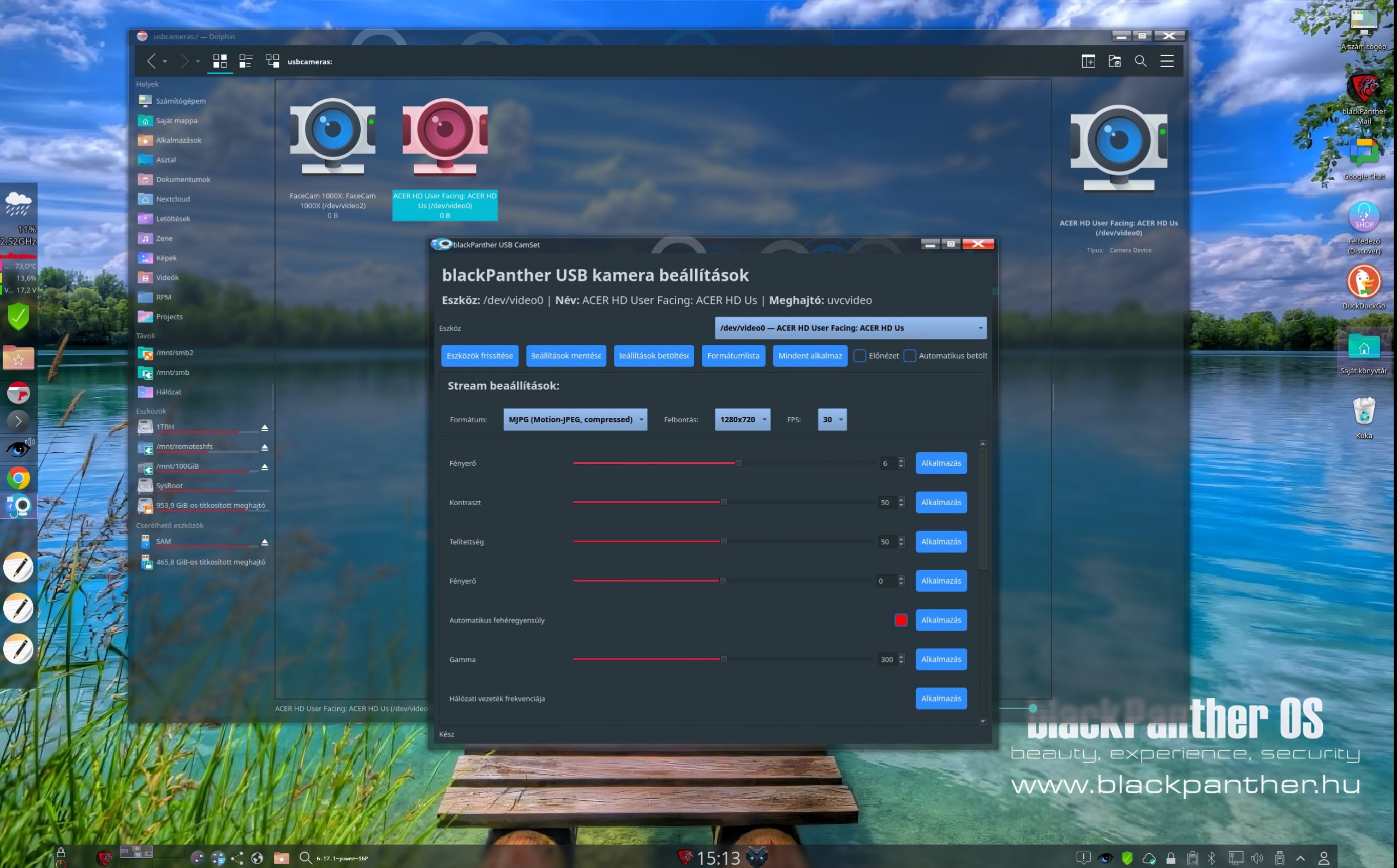Select Letöltések in the Places sidebar
Screen dimensions: 1397x868
(173, 219)
